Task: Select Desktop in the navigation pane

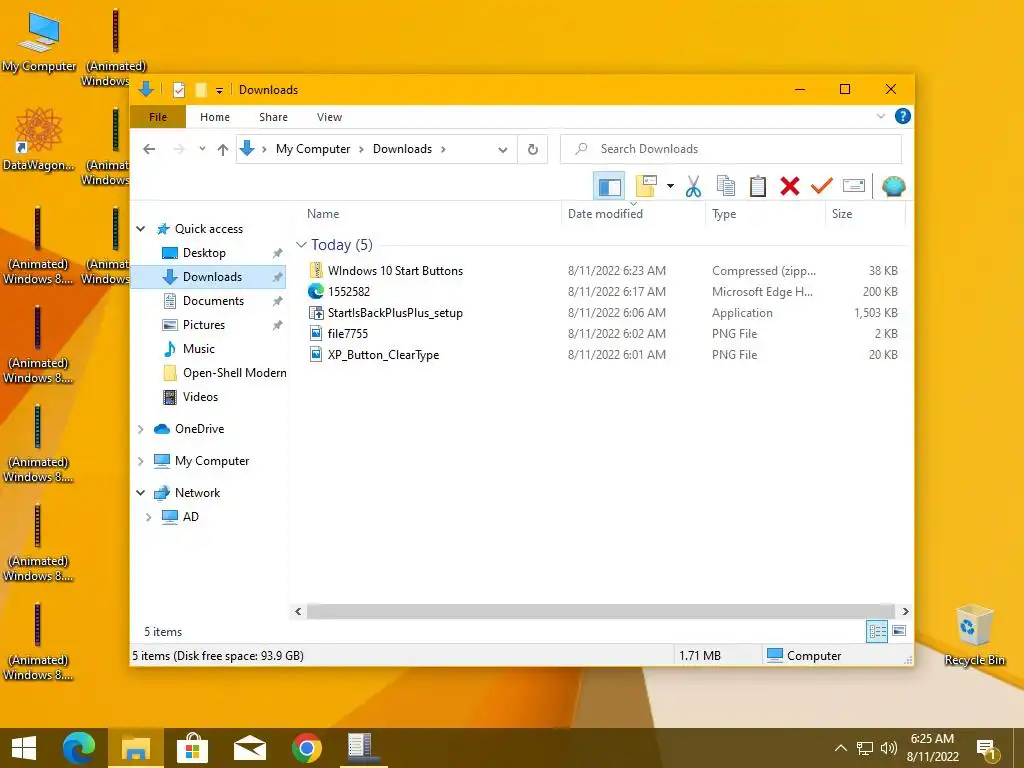Action: coord(204,253)
